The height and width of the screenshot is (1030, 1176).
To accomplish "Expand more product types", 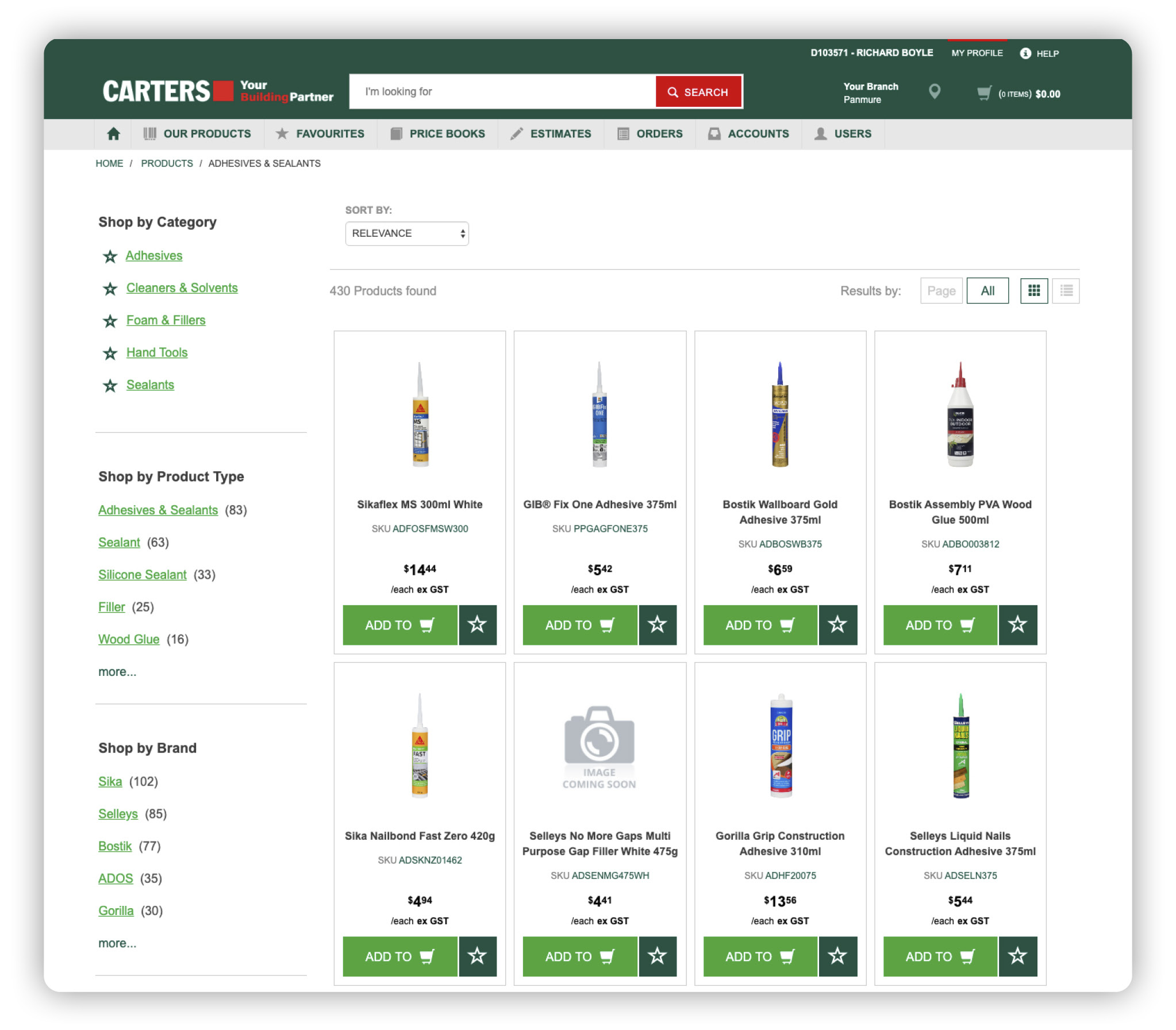I will [117, 672].
